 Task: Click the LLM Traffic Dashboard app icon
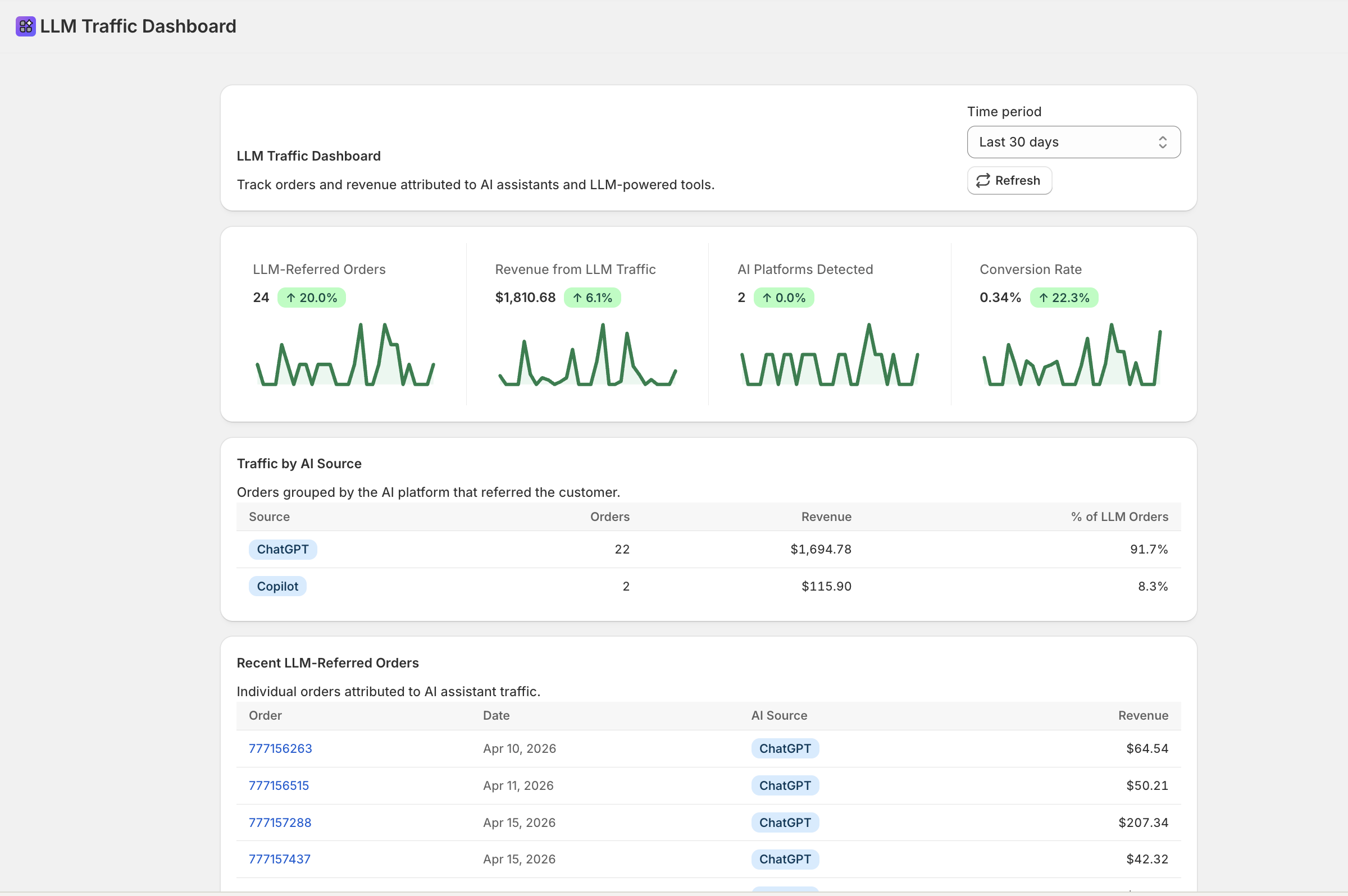pyautogui.click(x=26, y=26)
